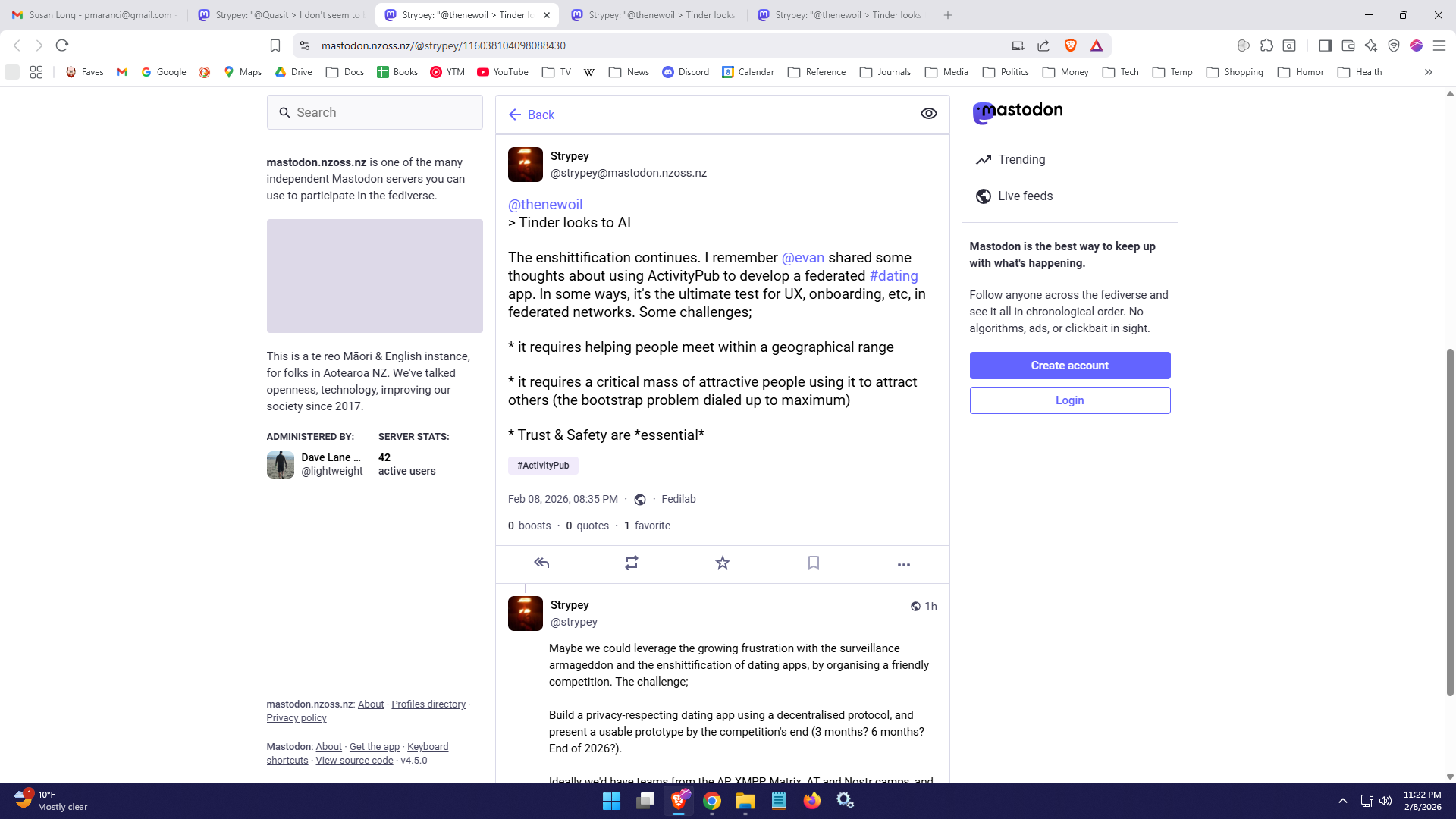The image size is (1456, 819).
Task: Toggle browser sidebar panel icon
Action: point(1325,45)
